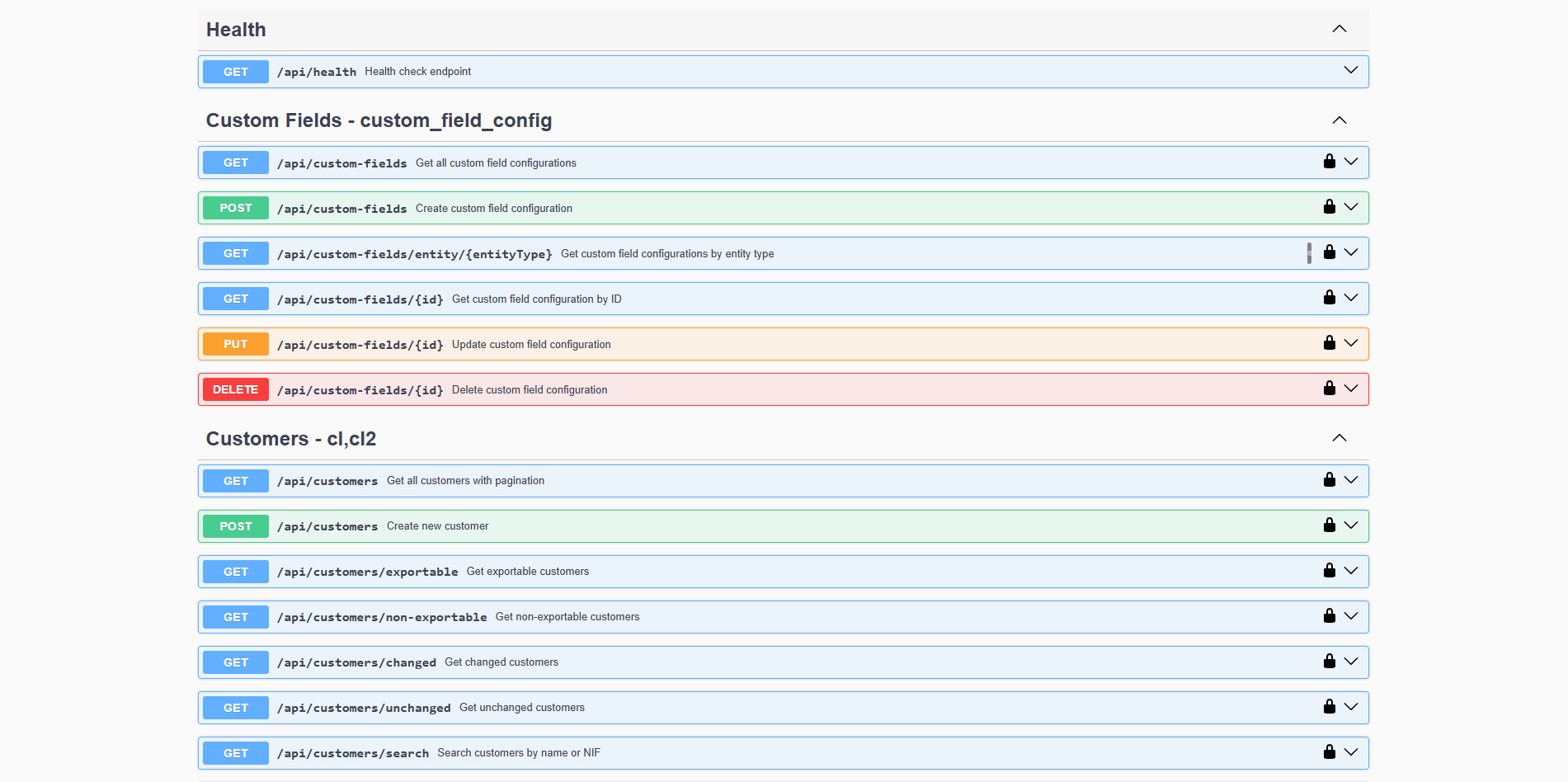Expand the customers/unchanged endpoint arrow
1568x782 pixels.
tap(1350, 707)
